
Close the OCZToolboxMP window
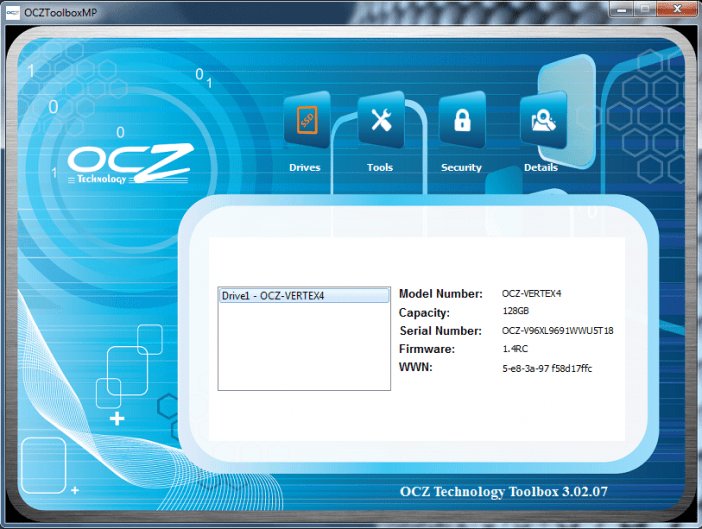pyautogui.click(x=677, y=9)
